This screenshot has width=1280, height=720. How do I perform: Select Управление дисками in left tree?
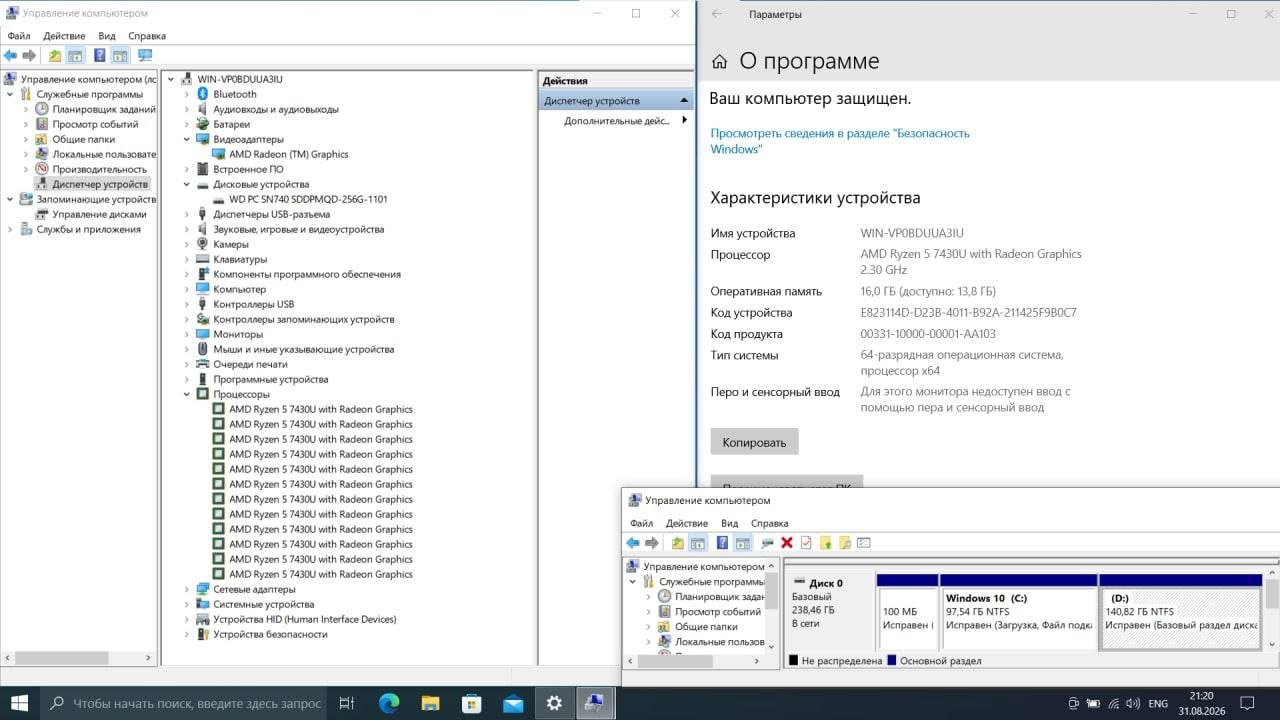click(99, 214)
